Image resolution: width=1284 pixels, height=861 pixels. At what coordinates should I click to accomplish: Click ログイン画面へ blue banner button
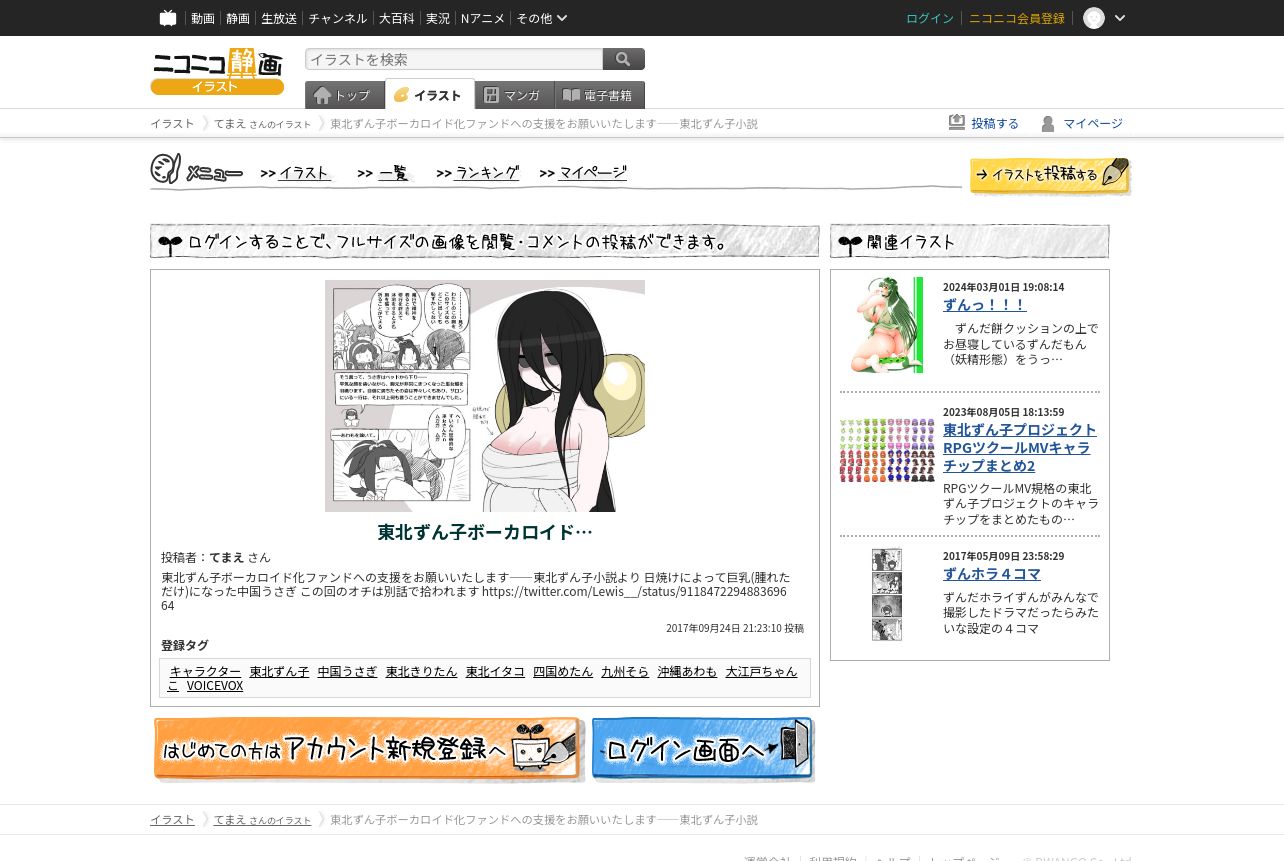pyautogui.click(x=703, y=749)
